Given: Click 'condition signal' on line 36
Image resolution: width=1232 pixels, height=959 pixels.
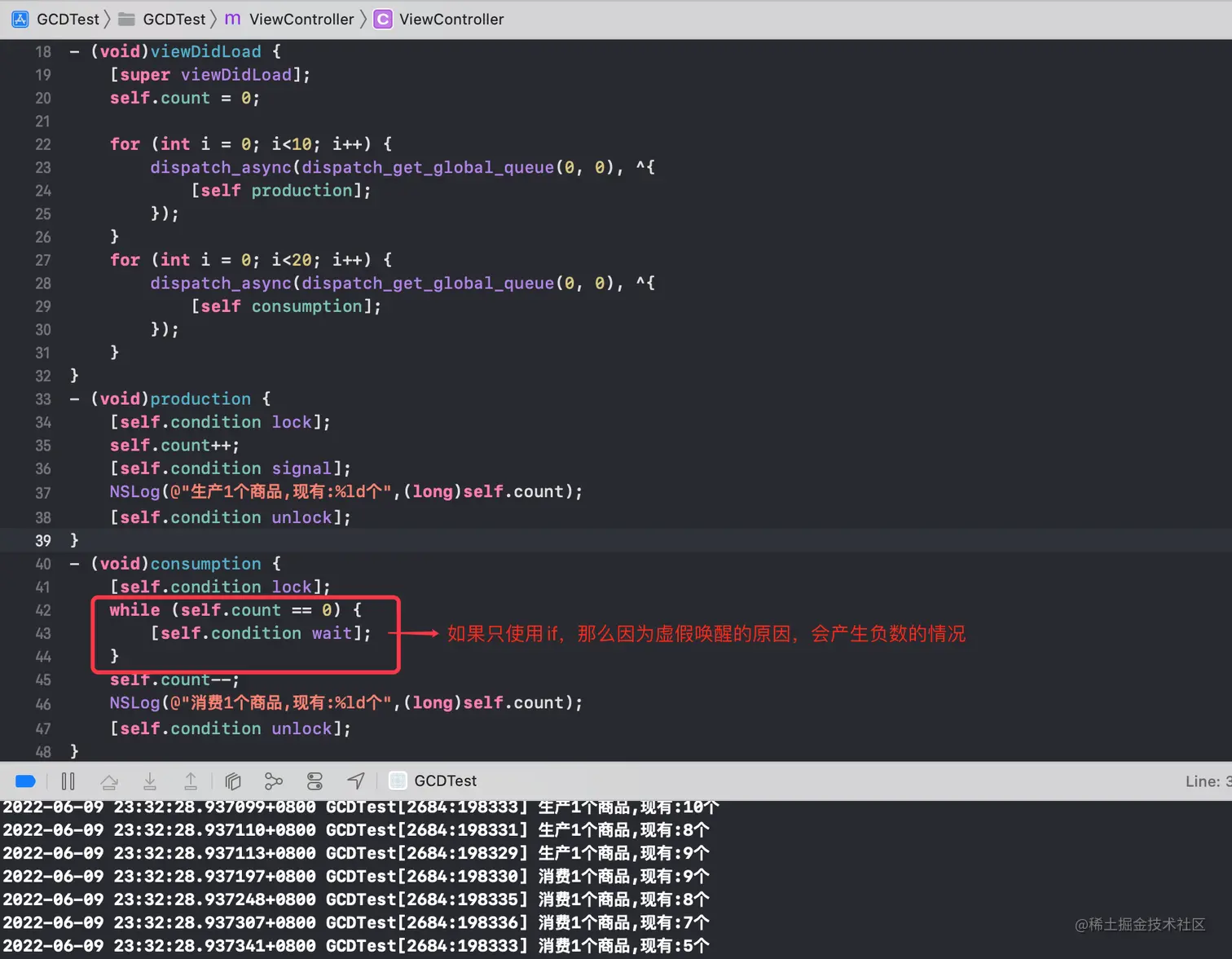Looking at the screenshot, I should click(x=251, y=469).
